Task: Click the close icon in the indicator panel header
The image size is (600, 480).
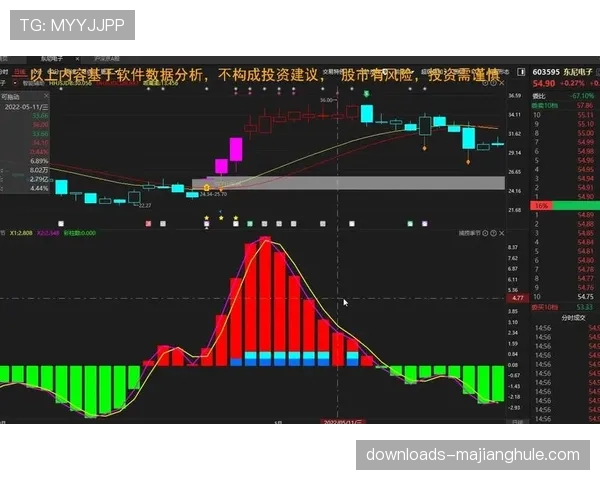Action: 501,232
